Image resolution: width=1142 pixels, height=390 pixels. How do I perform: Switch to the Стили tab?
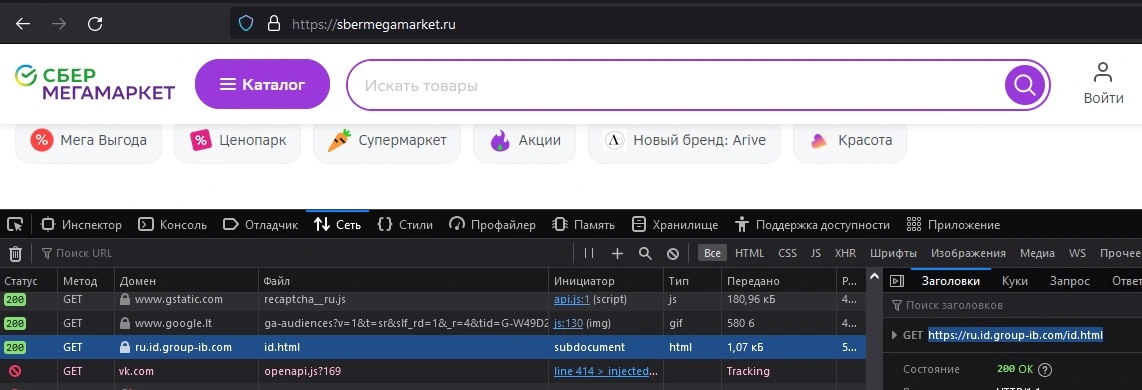pyautogui.click(x=406, y=225)
